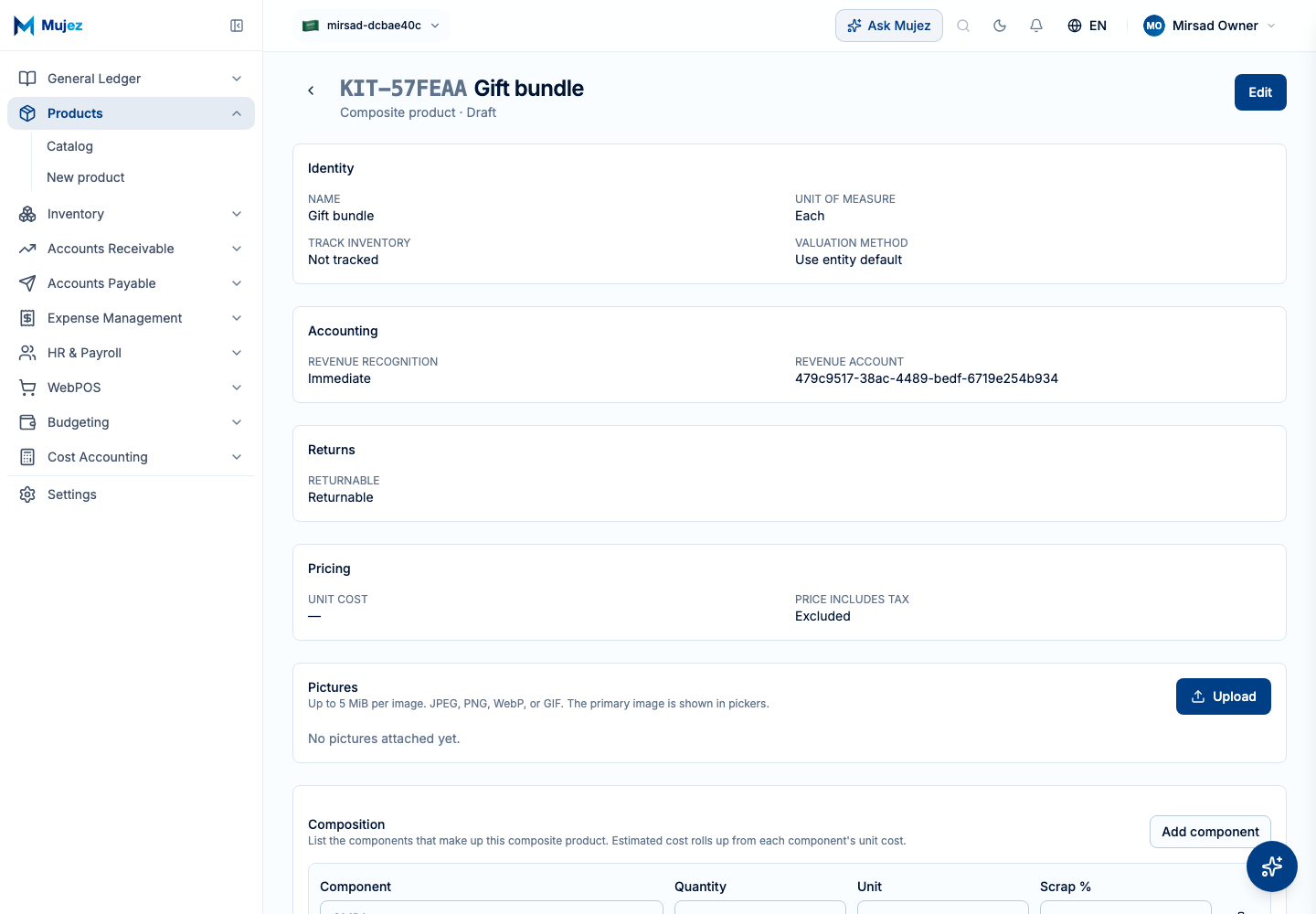Click the 'Gift bundle' value under Name
Image resolution: width=1316 pixels, height=914 pixels.
(341, 216)
